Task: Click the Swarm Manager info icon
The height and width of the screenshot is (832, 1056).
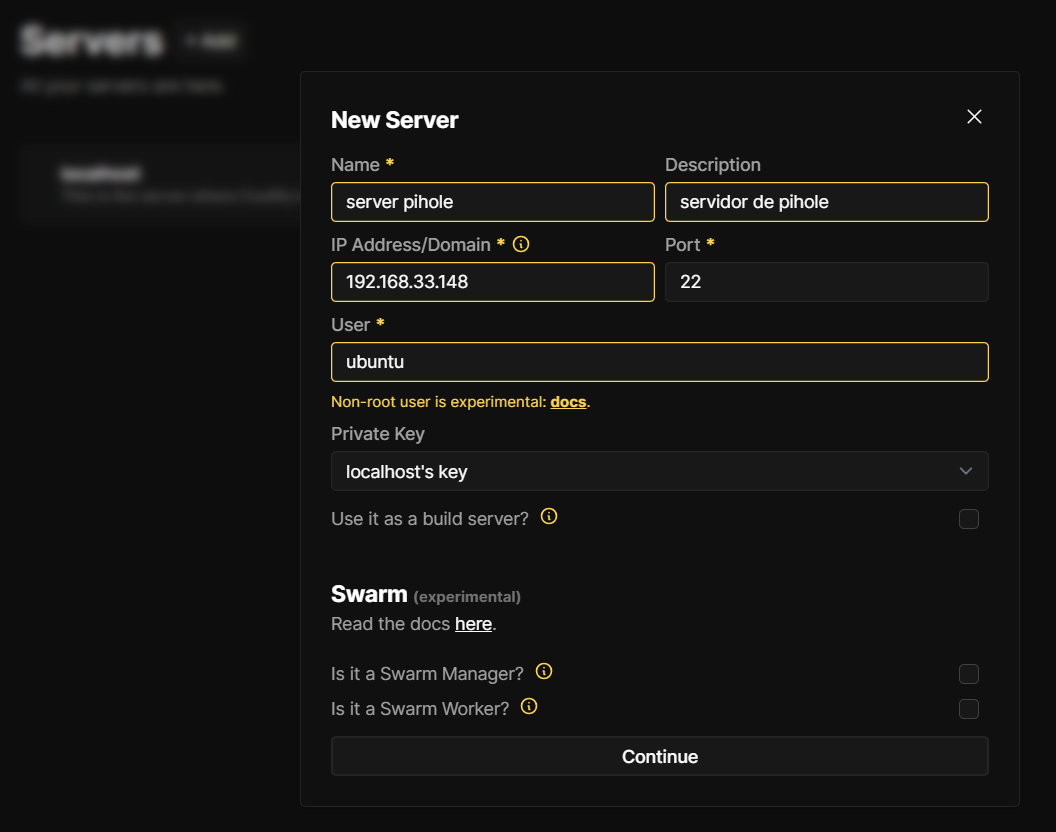Action: (544, 671)
